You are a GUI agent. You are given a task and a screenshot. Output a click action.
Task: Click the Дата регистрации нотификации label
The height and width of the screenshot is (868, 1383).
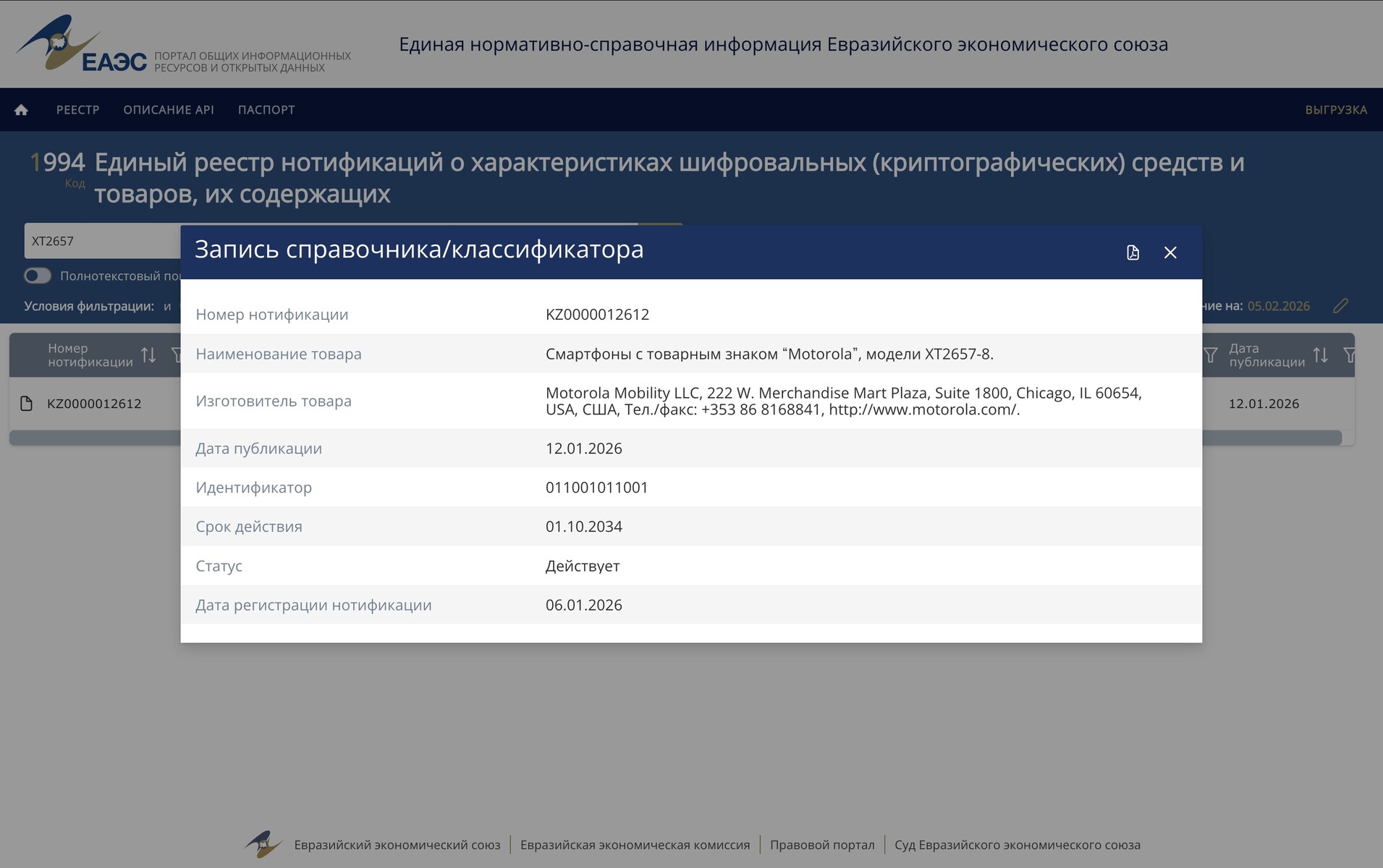[x=313, y=605]
